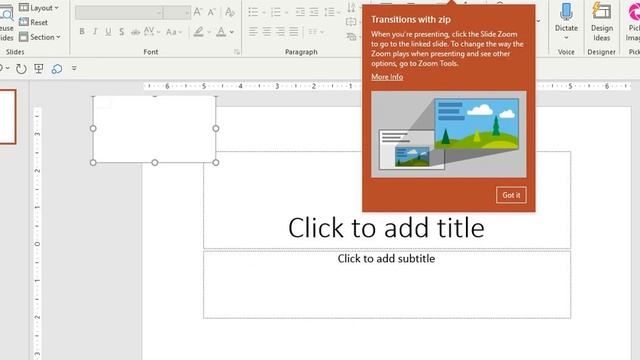The height and width of the screenshot is (360, 640).
Task: Open the Pickit Images add-in
Action: tap(633, 22)
